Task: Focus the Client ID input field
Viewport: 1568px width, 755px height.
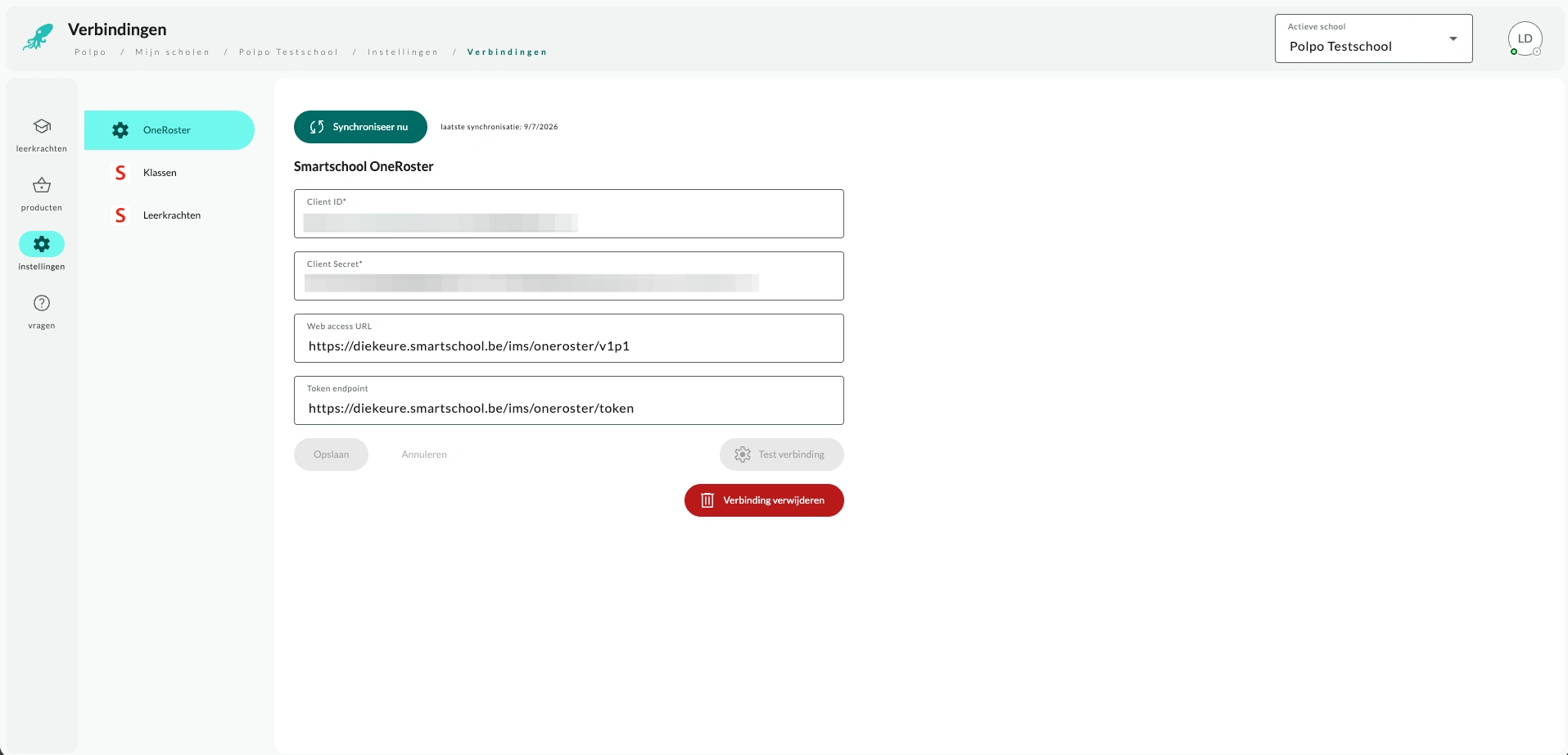Action: point(569,214)
